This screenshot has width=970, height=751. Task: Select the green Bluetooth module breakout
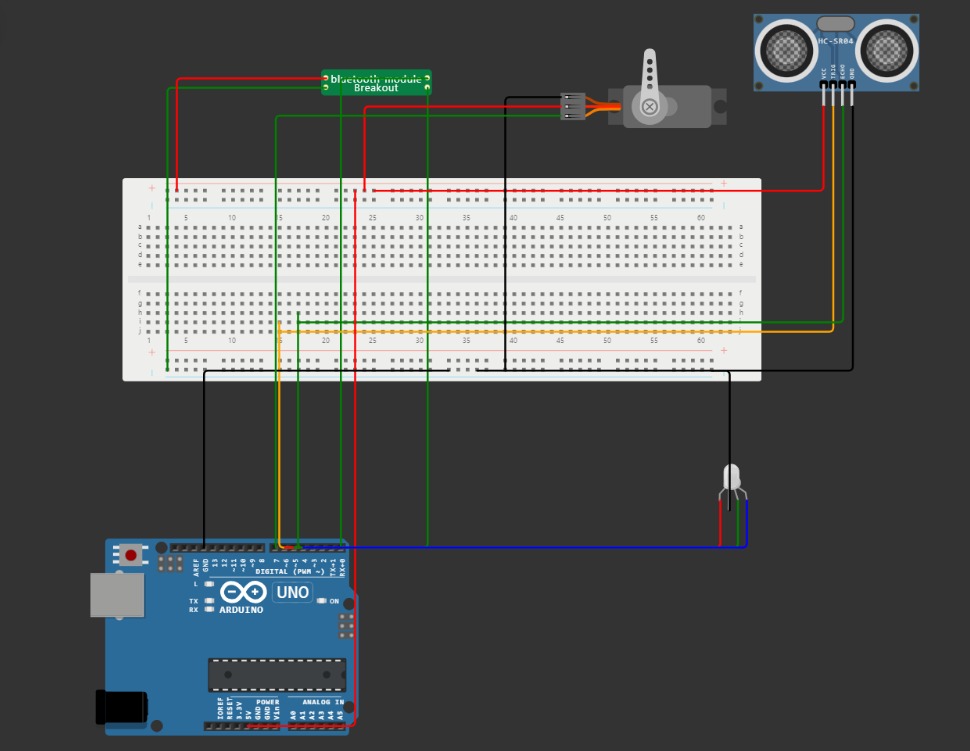click(376, 82)
